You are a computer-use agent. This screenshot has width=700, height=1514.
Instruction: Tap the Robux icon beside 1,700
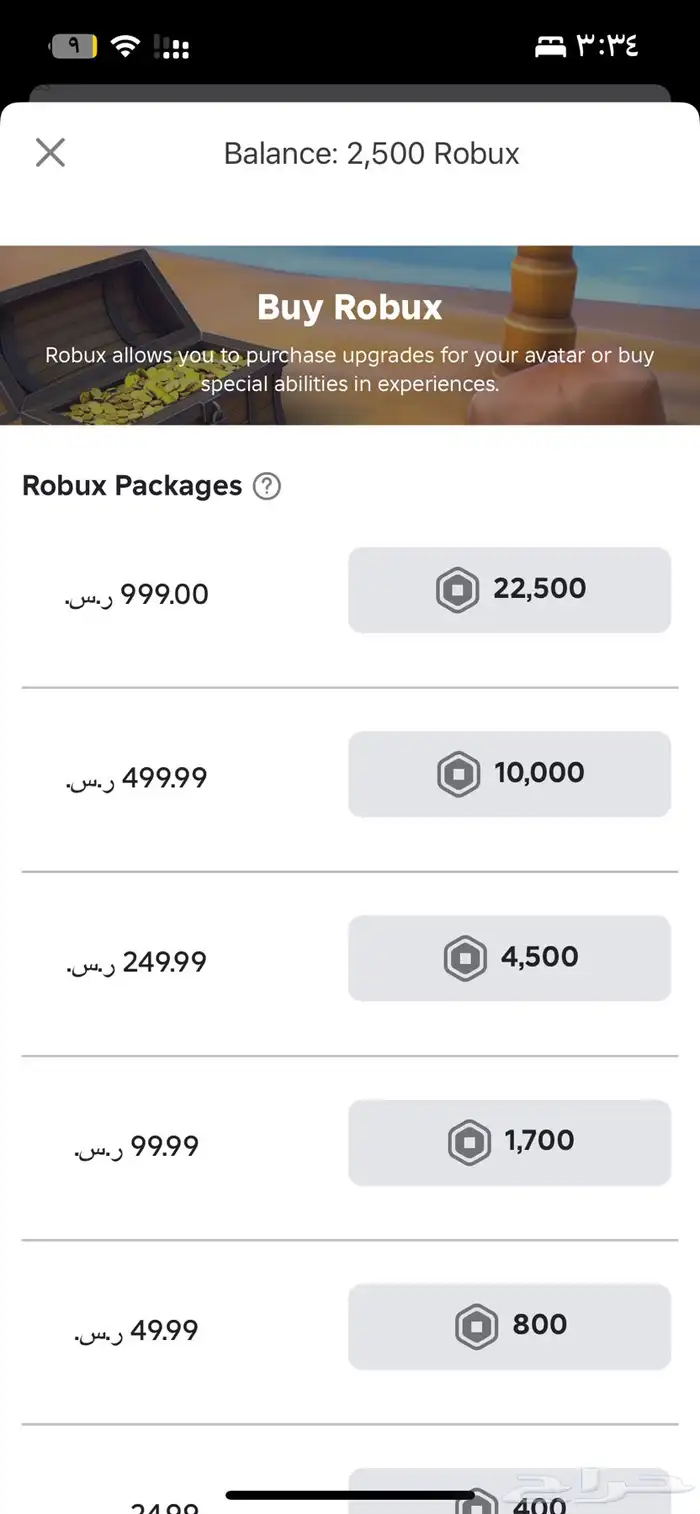point(469,1143)
